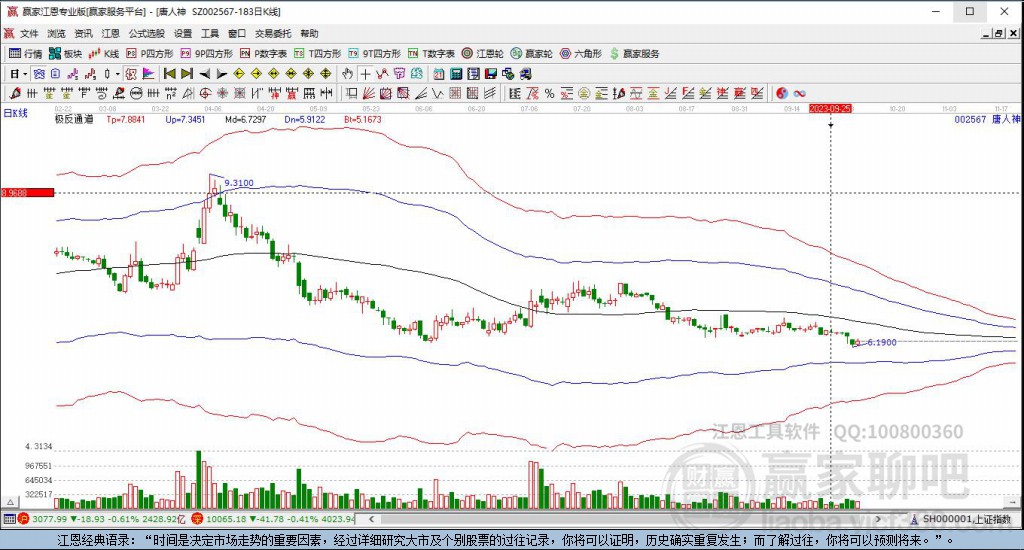Open the 工具 menu
Image resolution: width=1024 pixels, height=550 pixels.
[210, 33]
